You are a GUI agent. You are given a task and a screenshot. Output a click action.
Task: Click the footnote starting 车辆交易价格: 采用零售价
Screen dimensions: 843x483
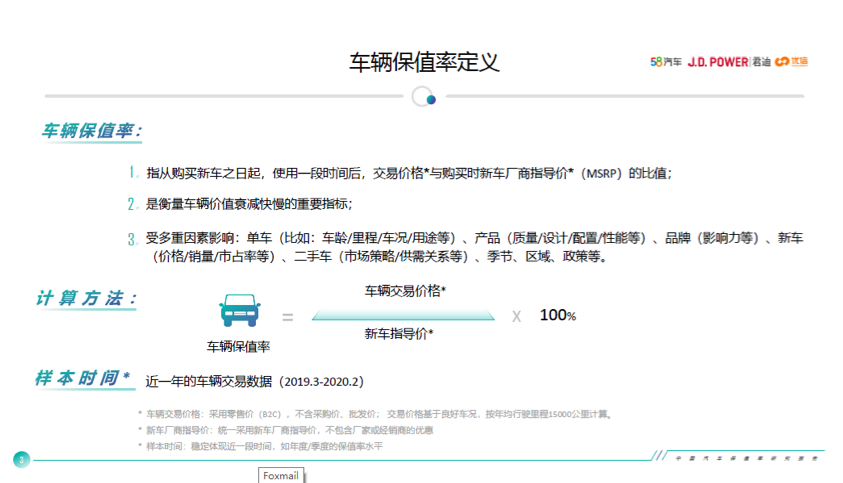pyautogui.click(x=379, y=414)
